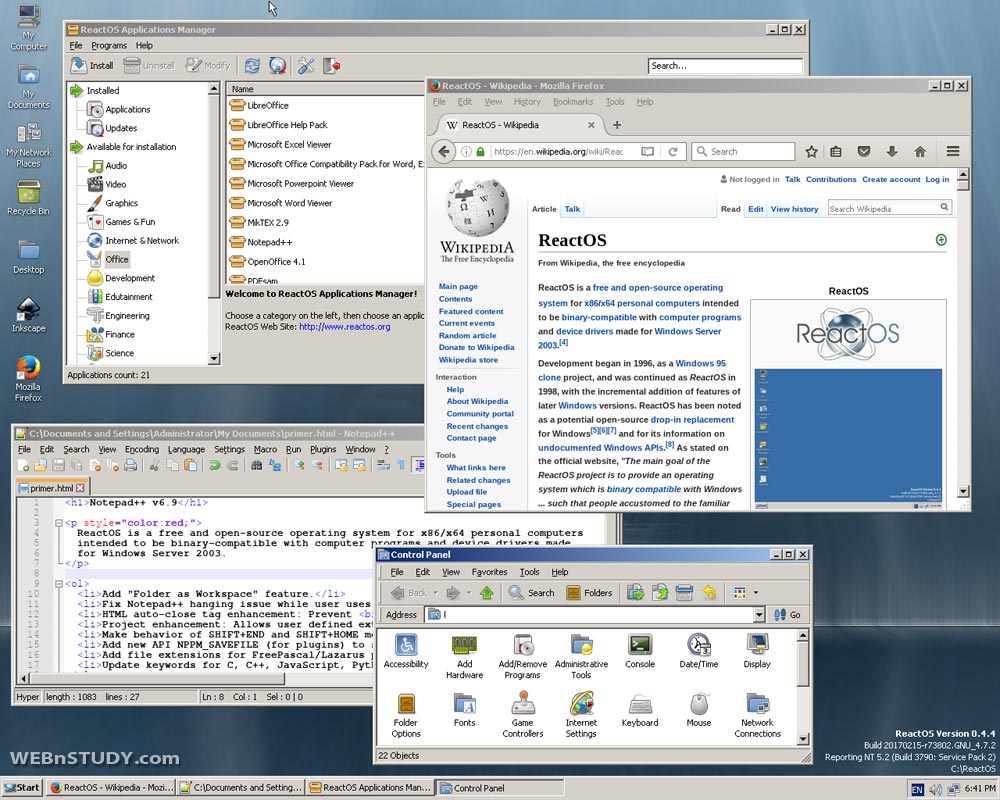Click Random article link in Wikipedia sidebar
Screen dimensions: 1000x800
click(x=467, y=336)
